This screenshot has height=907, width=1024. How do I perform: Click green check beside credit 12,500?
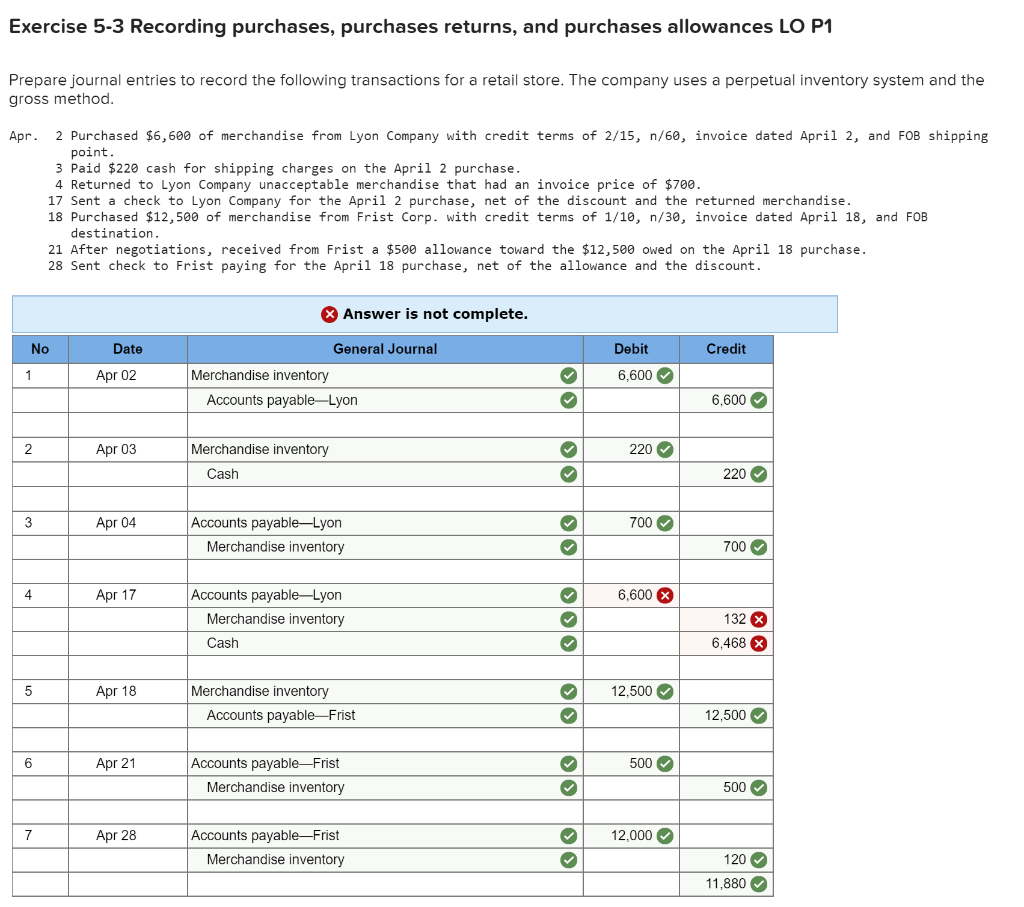(758, 716)
